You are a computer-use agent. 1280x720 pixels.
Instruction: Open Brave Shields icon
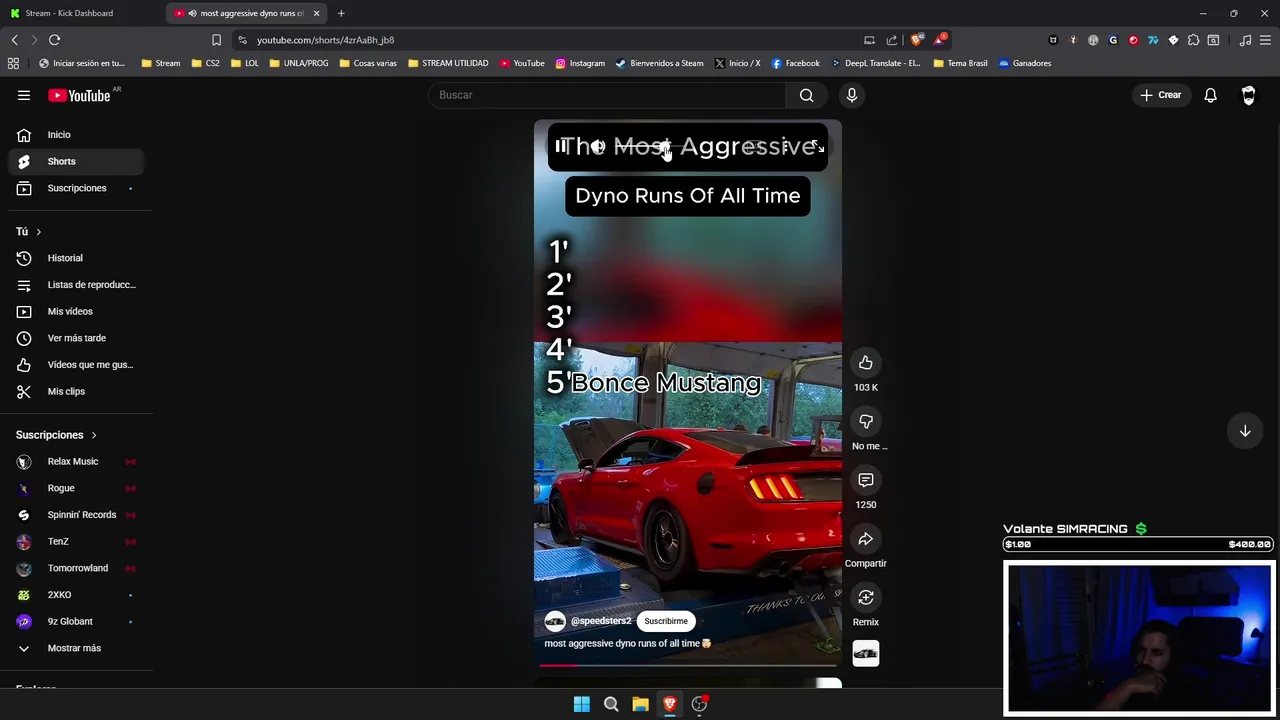pyautogui.click(x=916, y=40)
